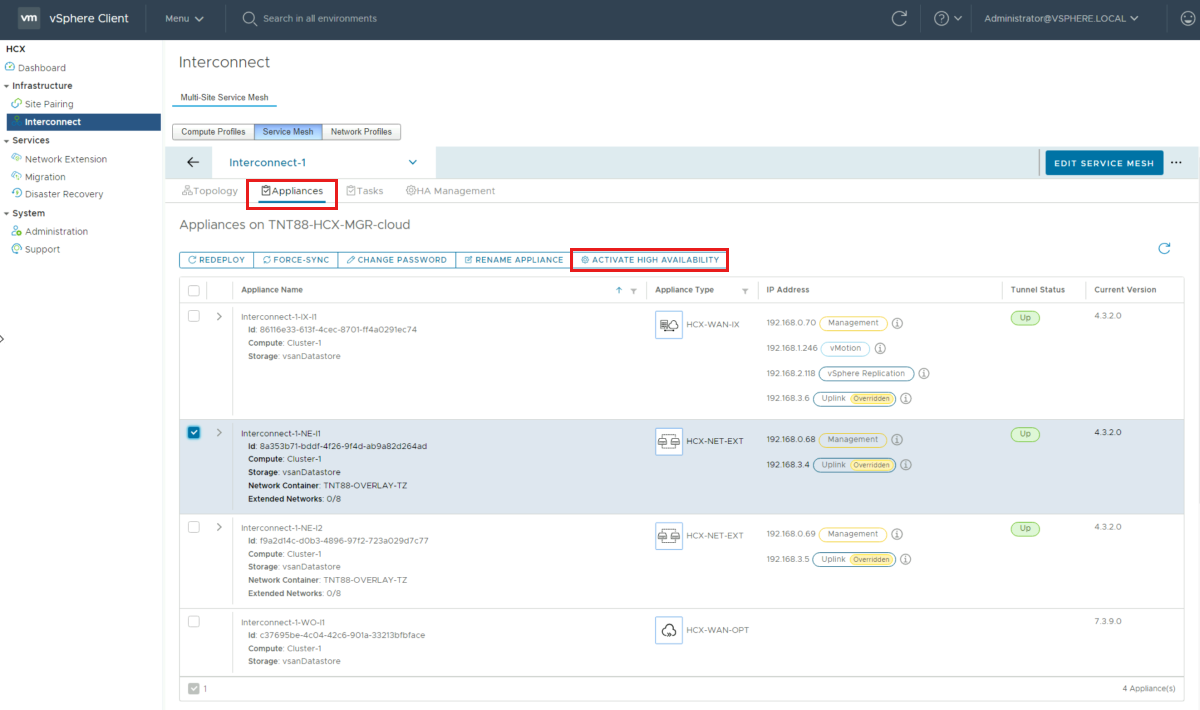1200x710 pixels.
Task: Click the HCX-WAN-OPT appliance type icon
Action: (669, 630)
